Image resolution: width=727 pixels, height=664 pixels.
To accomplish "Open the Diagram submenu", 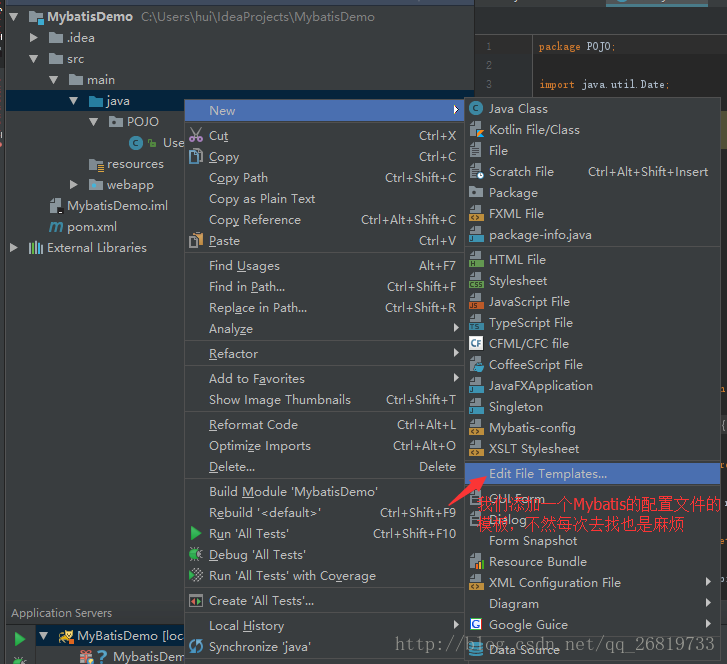I will pyautogui.click(x=593, y=604).
